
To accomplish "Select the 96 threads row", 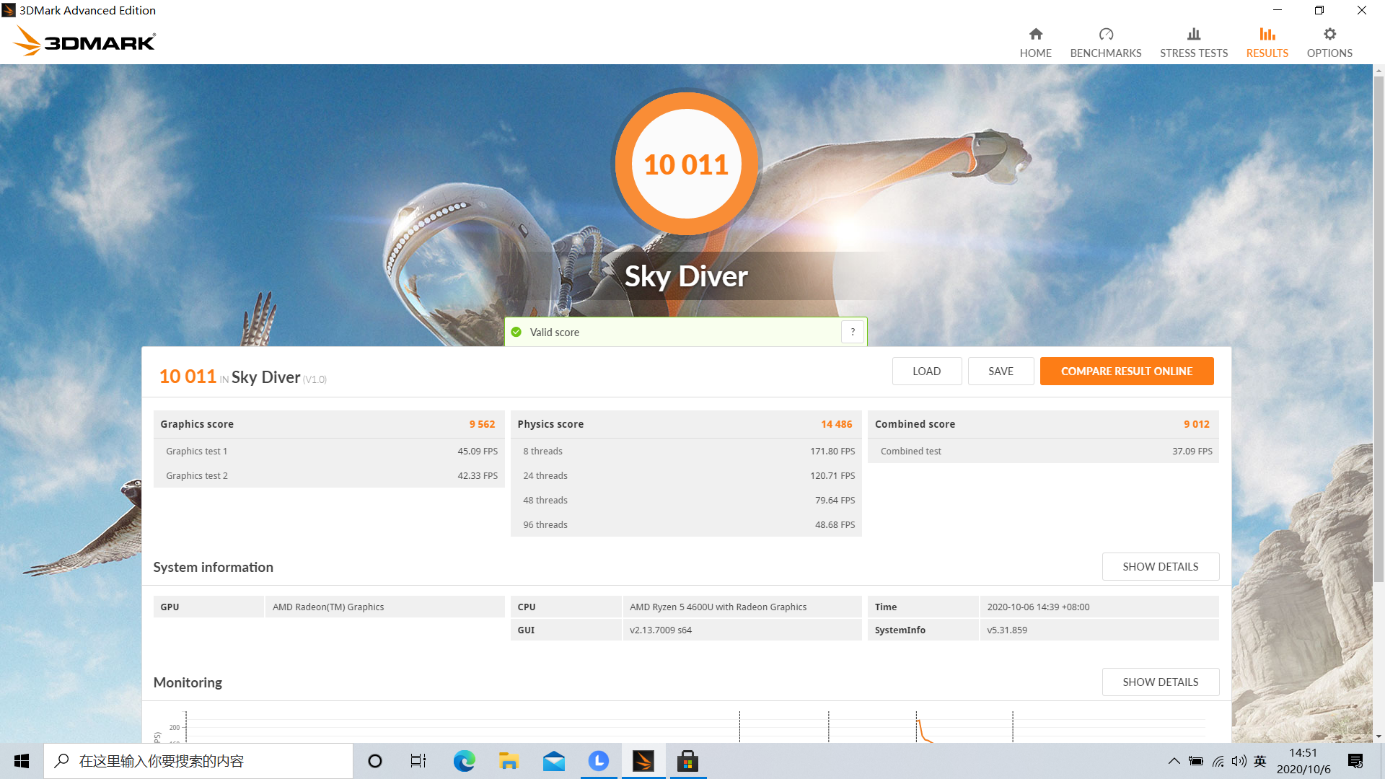I will coord(686,525).
